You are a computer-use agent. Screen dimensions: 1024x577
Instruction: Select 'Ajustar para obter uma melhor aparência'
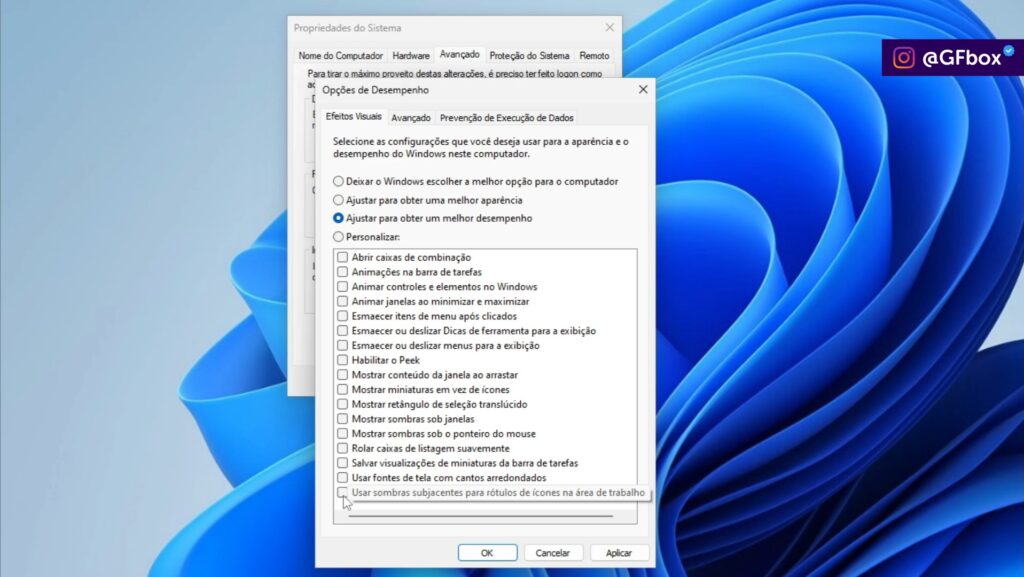tap(338, 200)
